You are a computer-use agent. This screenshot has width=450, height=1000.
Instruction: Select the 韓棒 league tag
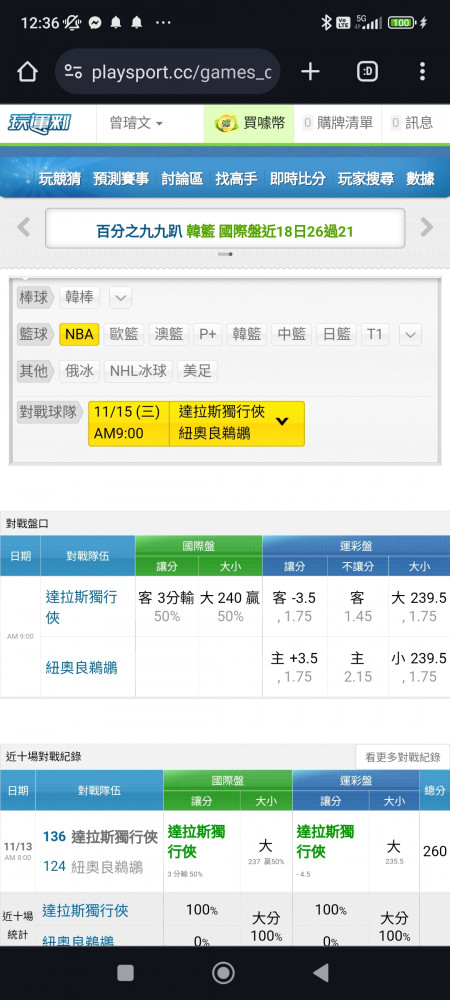click(79, 297)
